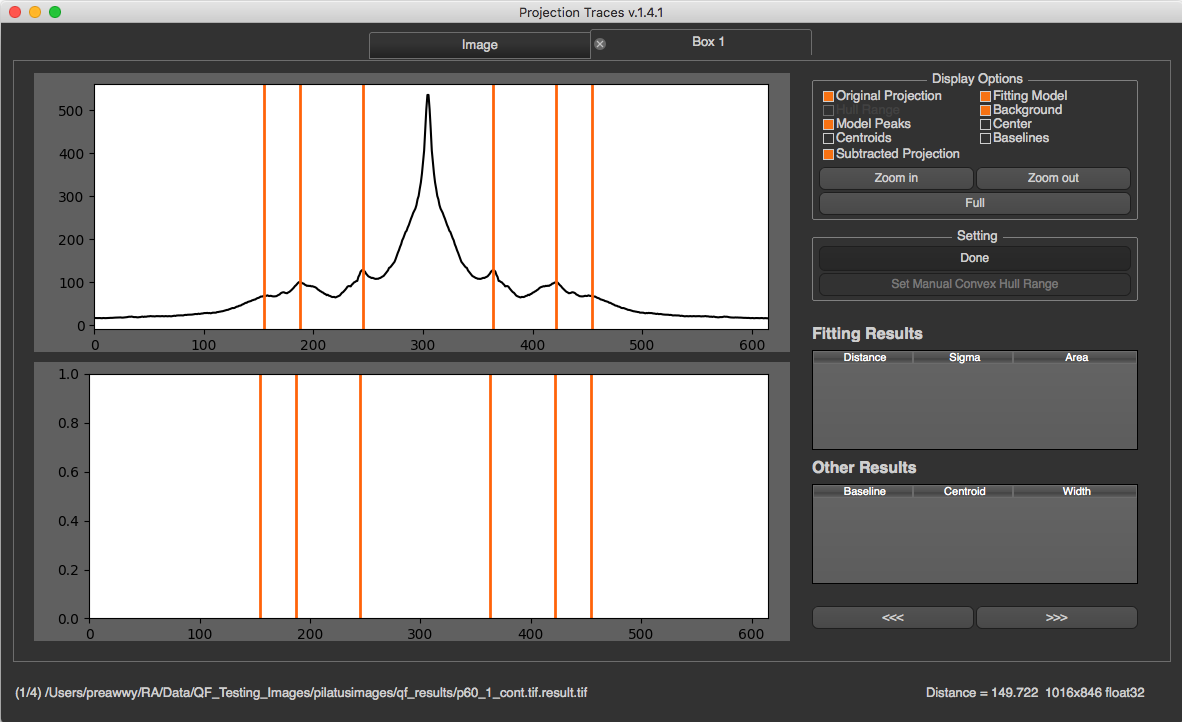Close the Box 1 tab
1182x722 pixels.
[600, 44]
